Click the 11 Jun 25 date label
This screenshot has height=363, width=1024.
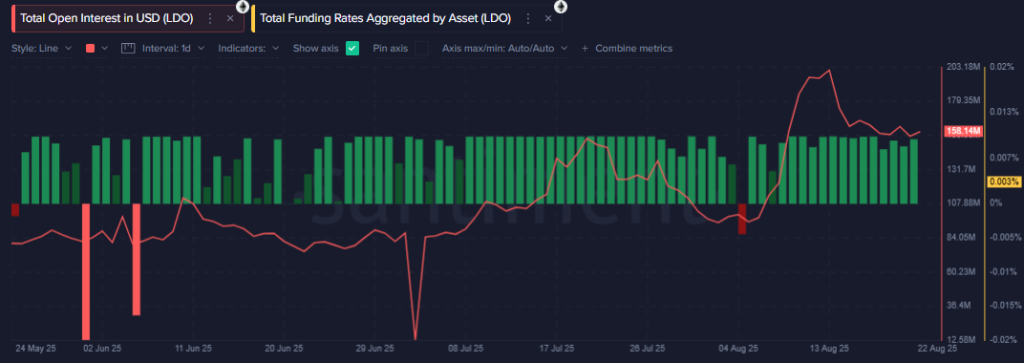193,349
